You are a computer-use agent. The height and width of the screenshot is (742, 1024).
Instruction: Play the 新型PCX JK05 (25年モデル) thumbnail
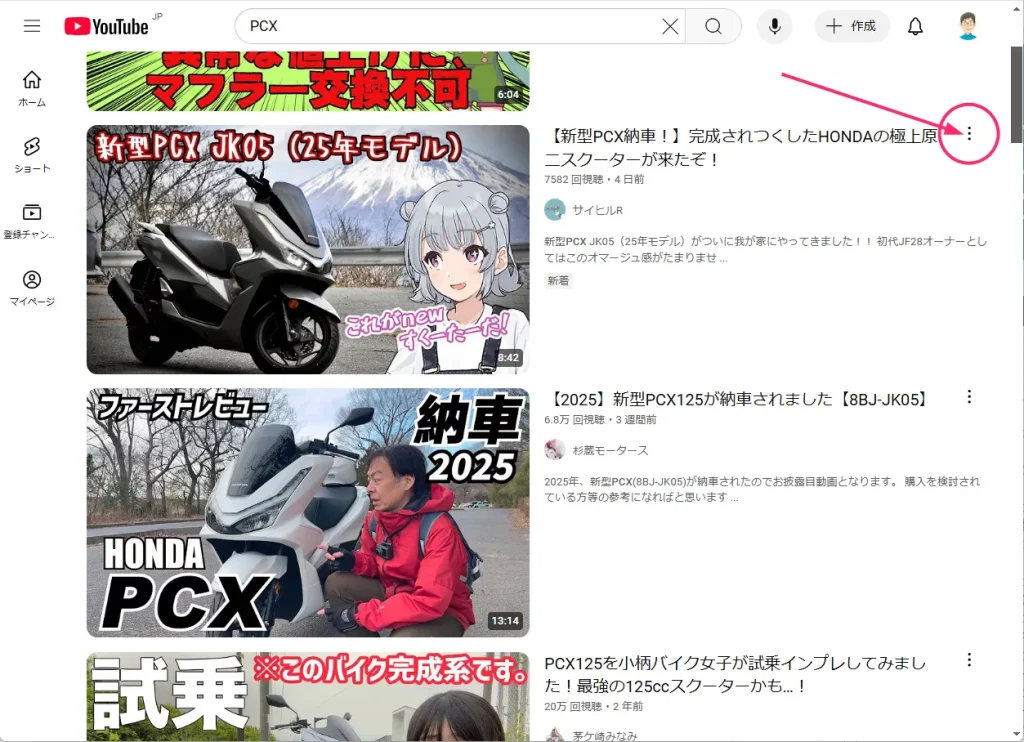[x=308, y=250]
